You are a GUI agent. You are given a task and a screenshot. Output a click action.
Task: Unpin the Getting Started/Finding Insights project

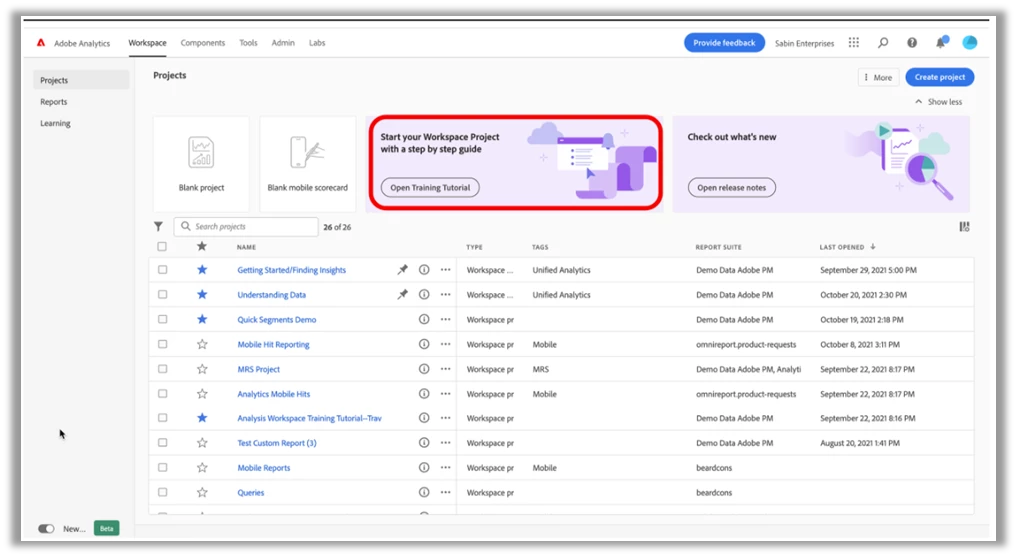[x=403, y=270]
